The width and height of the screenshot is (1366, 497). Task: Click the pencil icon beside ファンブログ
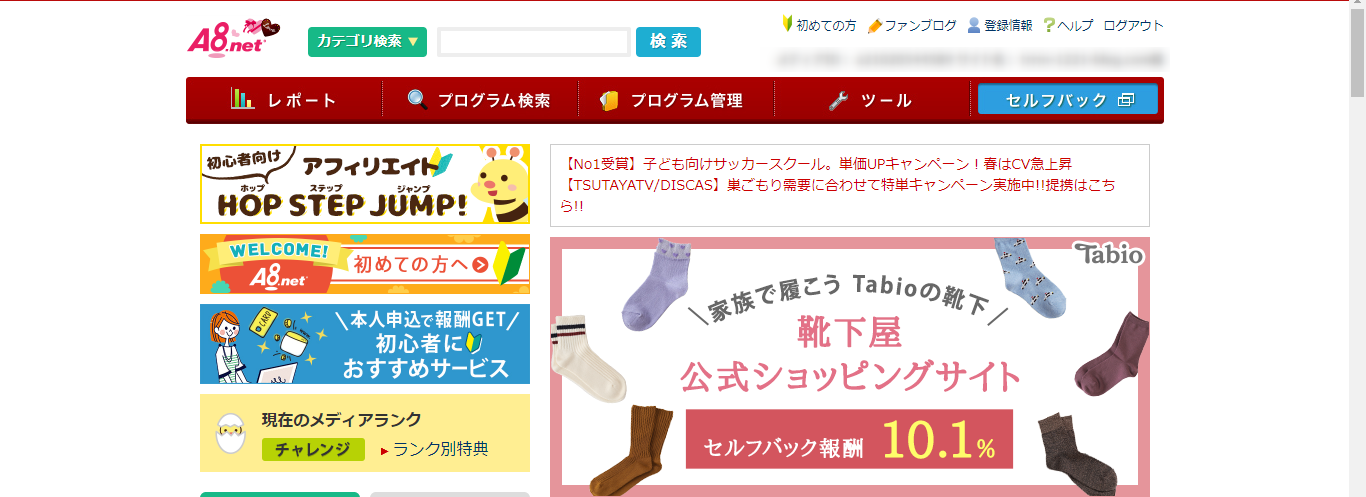(875, 25)
